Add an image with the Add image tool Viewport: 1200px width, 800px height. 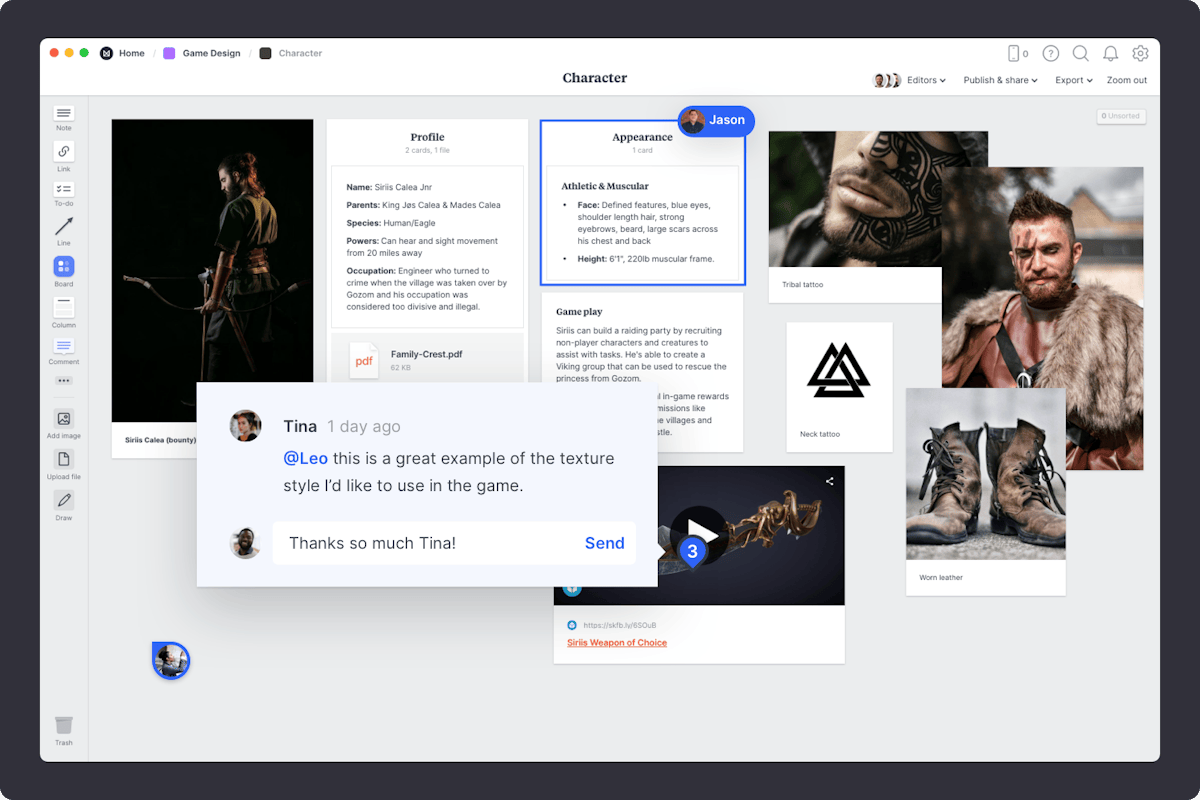[63, 421]
